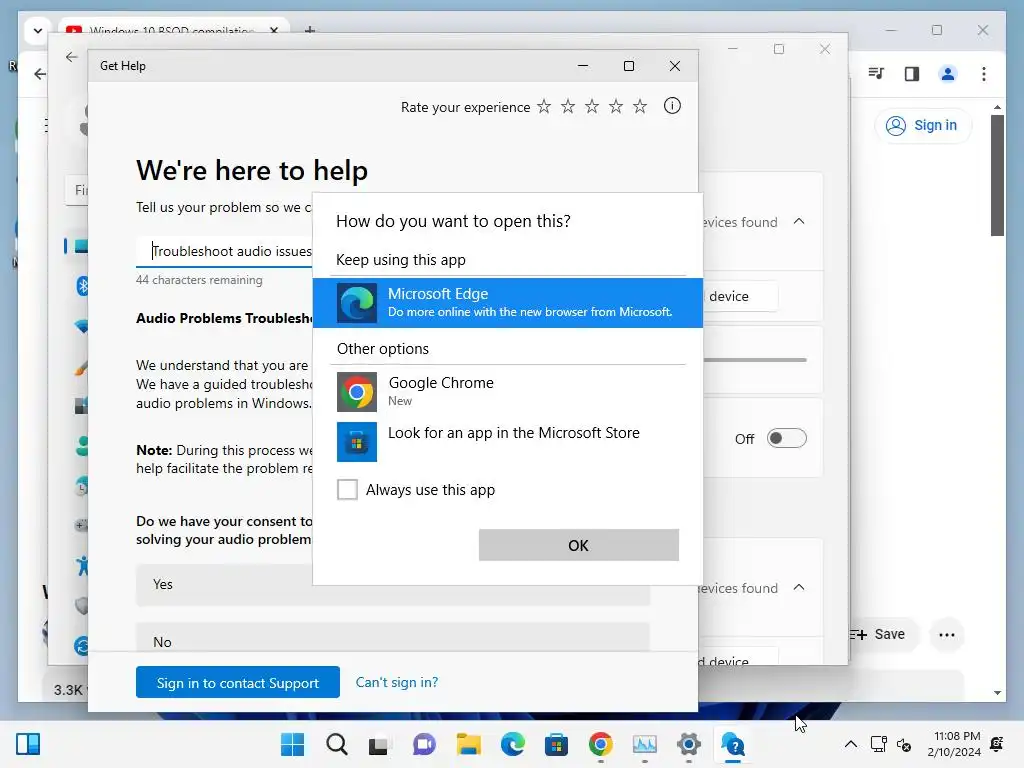Viewport: 1024px width, 768px height.
Task: Switch to Chrome on the taskbar
Action: pyautogui.click(x=601, y=744)
